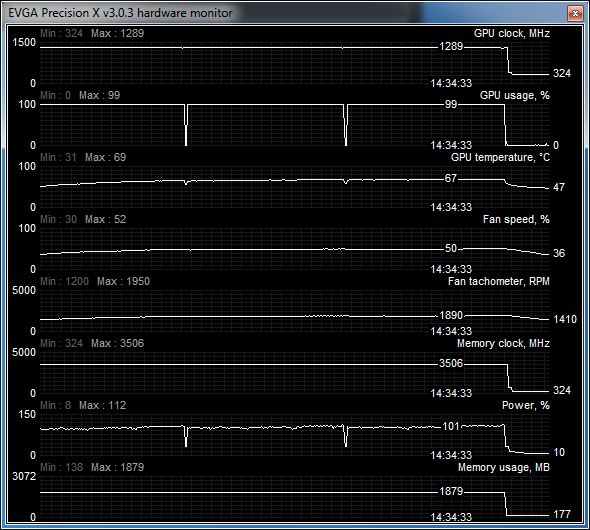Select the 'GPU usage, %' graph label
The height and width of the screenshot is (530, 590).
[515, 96]
